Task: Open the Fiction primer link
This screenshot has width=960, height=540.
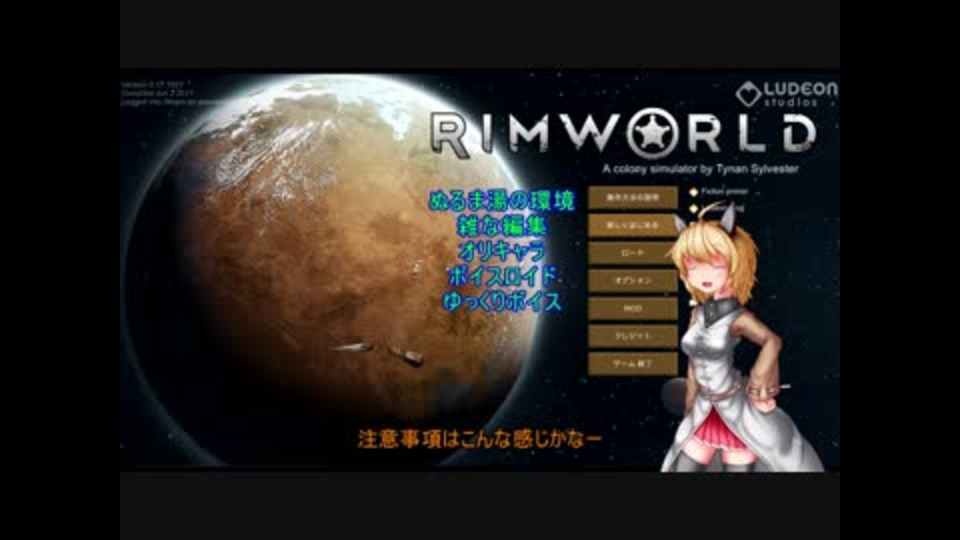Action: 724,192
